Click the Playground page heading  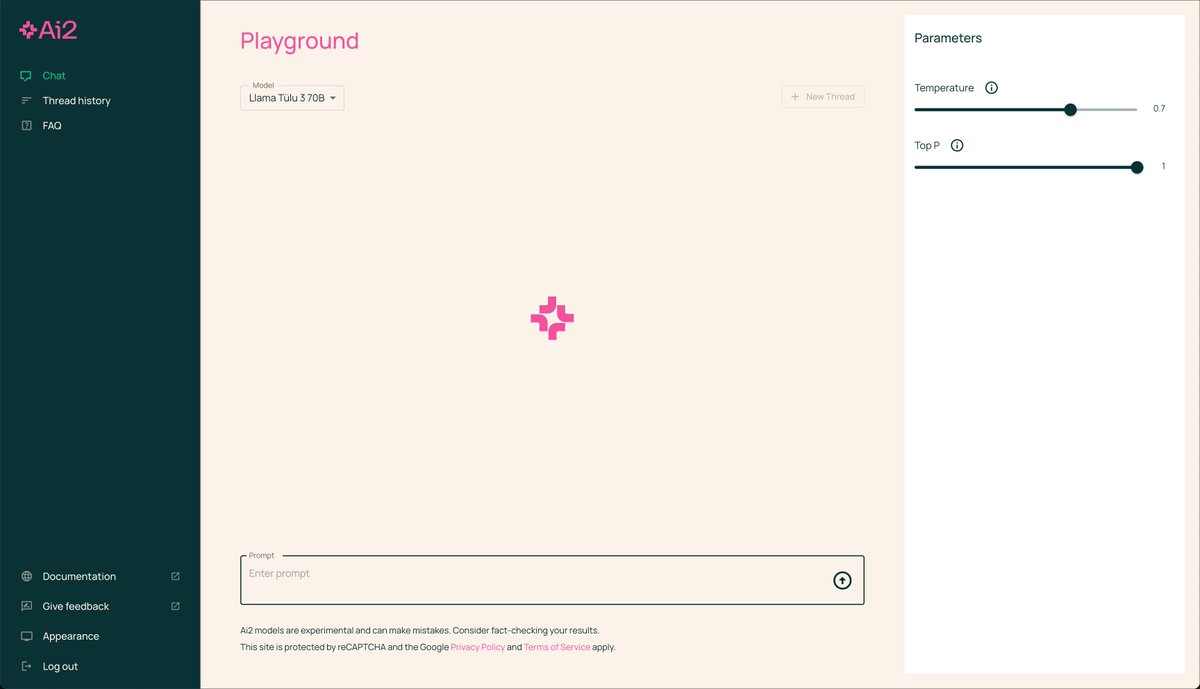[299, 42]
